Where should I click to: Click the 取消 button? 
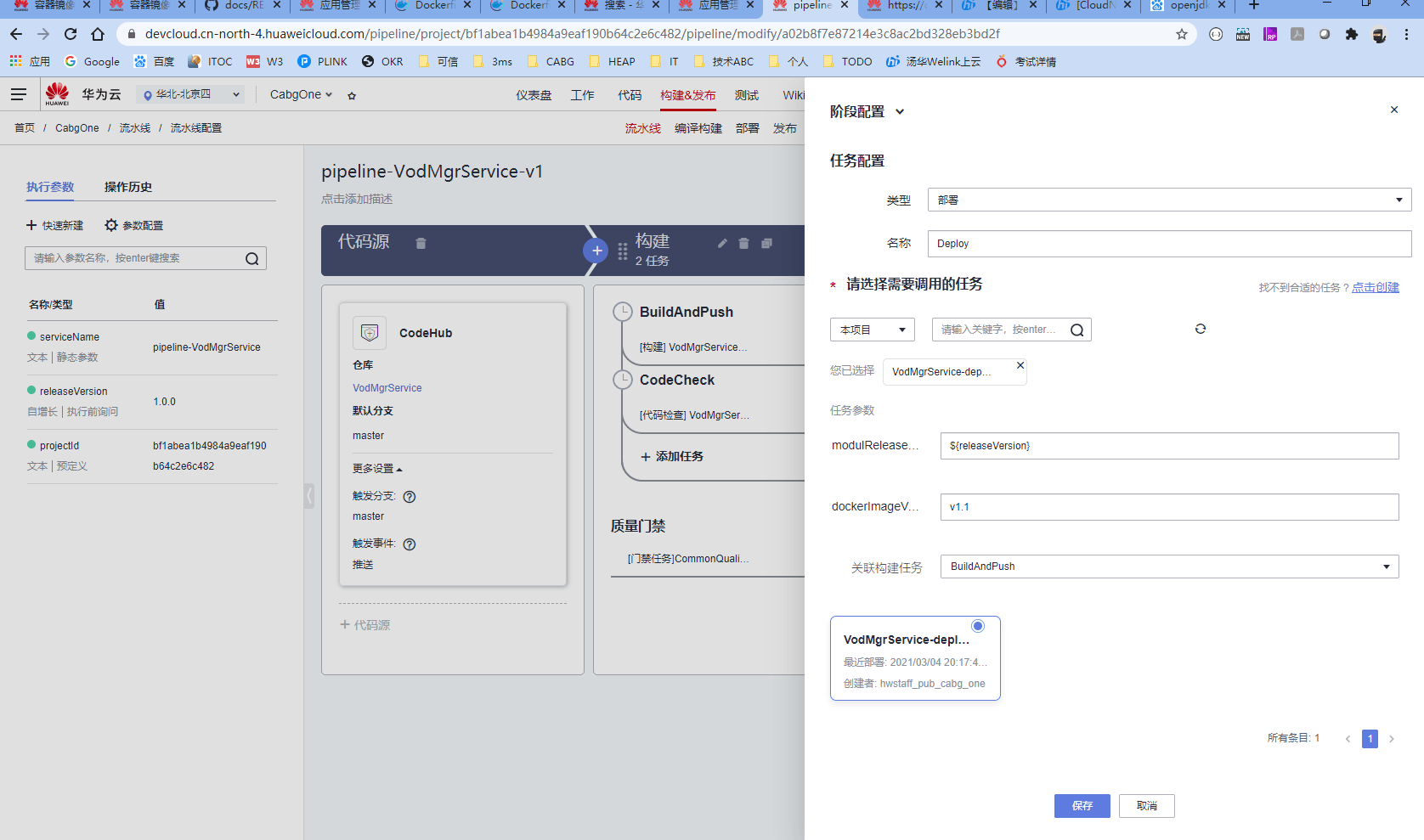point(1147,806)
